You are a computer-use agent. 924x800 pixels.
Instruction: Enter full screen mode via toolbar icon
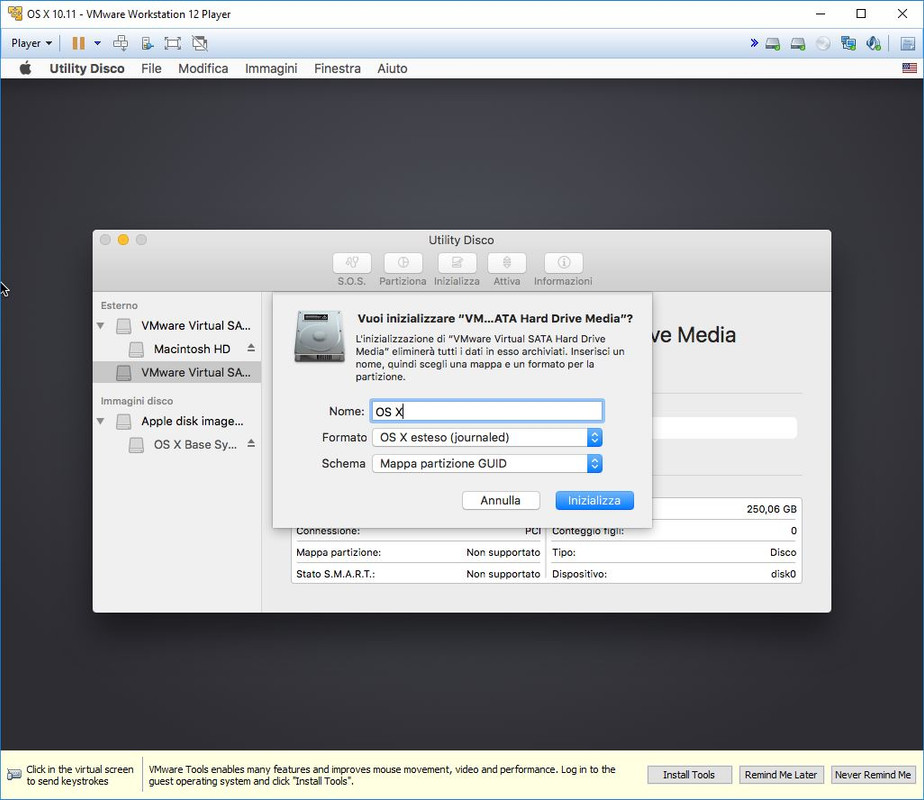click(x=173, y=43)
